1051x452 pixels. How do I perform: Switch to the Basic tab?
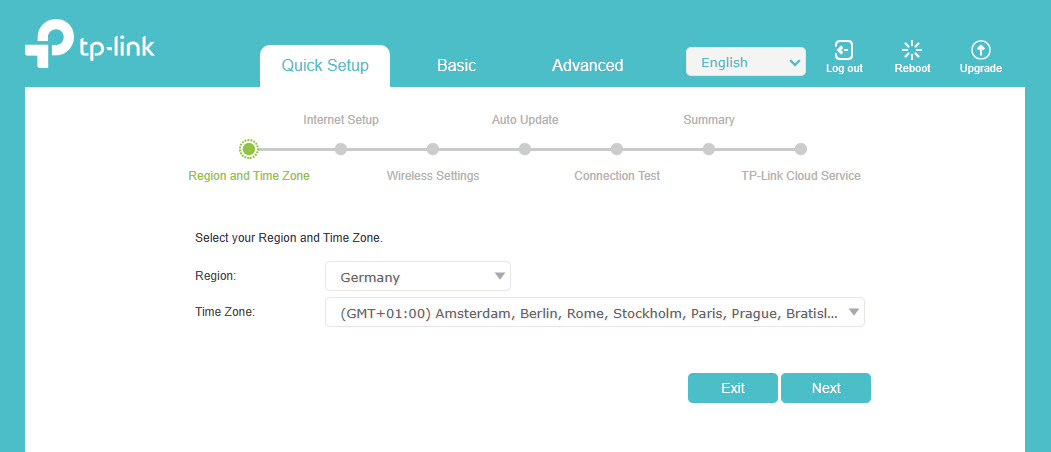click(x=456, y=66)
